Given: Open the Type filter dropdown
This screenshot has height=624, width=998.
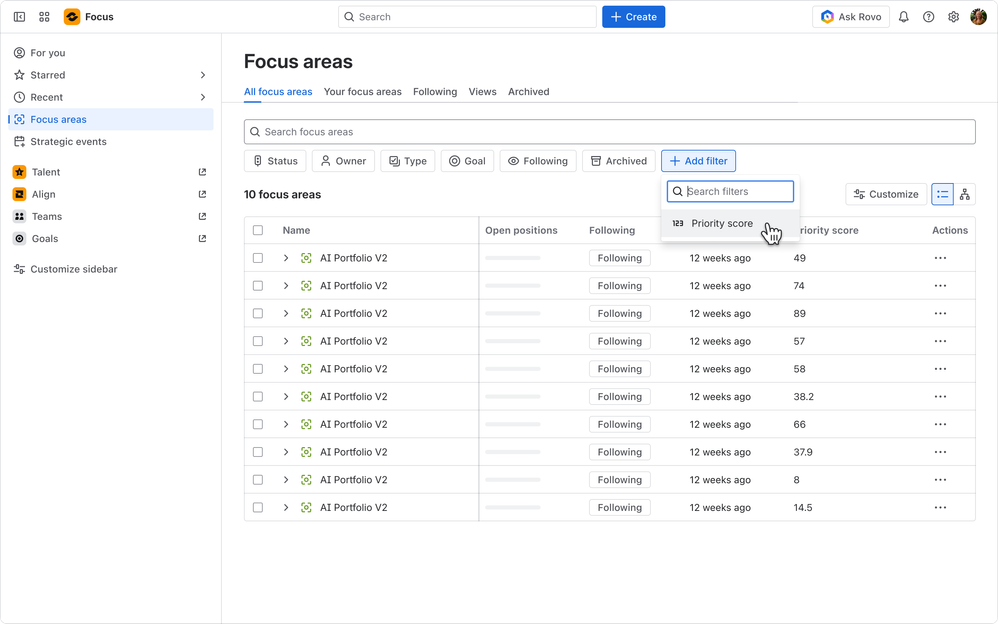Looking at the screenshot, I should [x=408, y=161].
